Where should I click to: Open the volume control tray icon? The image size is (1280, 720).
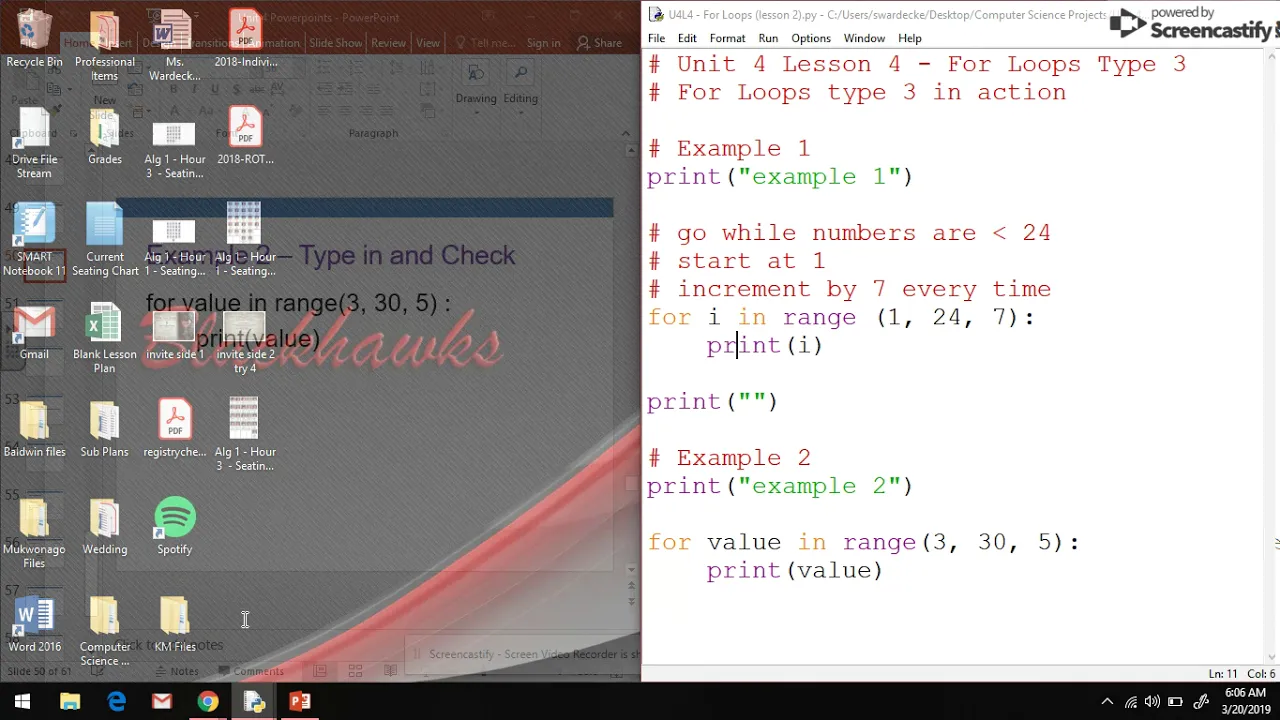(x=1153, y=702)
